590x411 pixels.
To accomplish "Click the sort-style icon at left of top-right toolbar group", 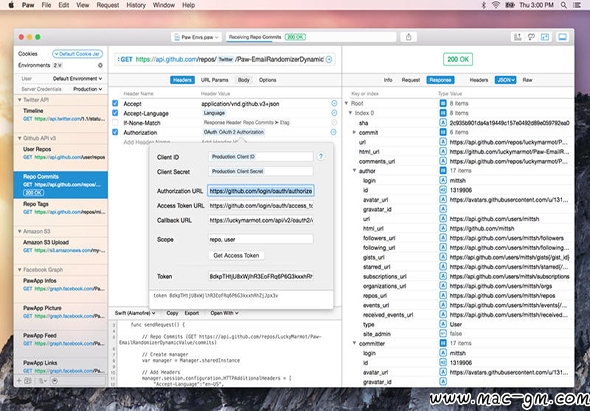I will [518, 37].
